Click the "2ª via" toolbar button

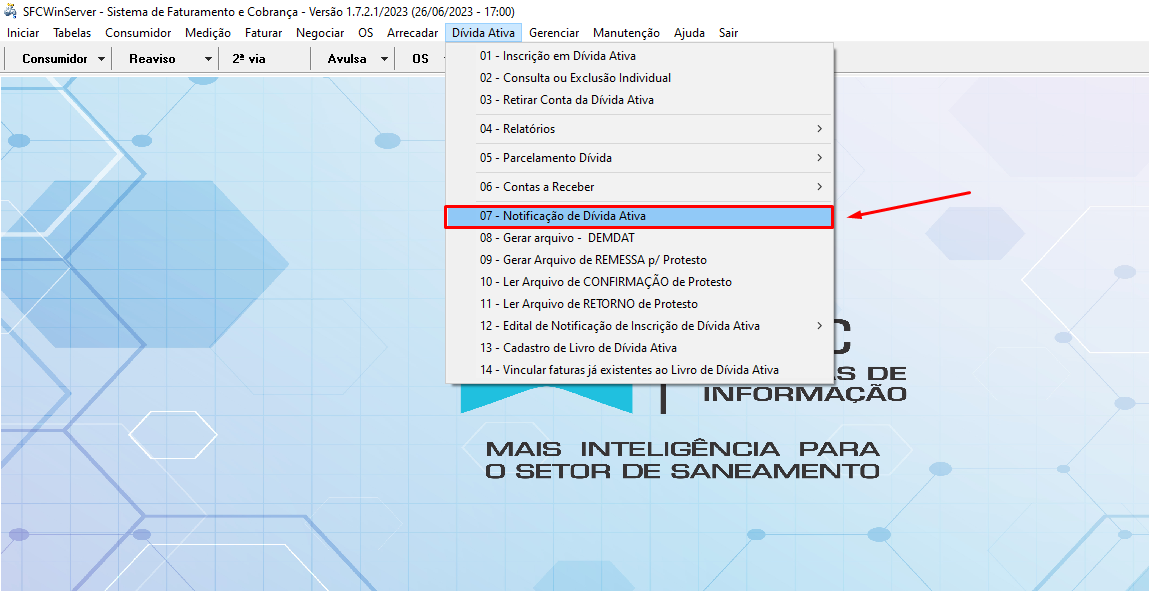(x=265, y=58)
